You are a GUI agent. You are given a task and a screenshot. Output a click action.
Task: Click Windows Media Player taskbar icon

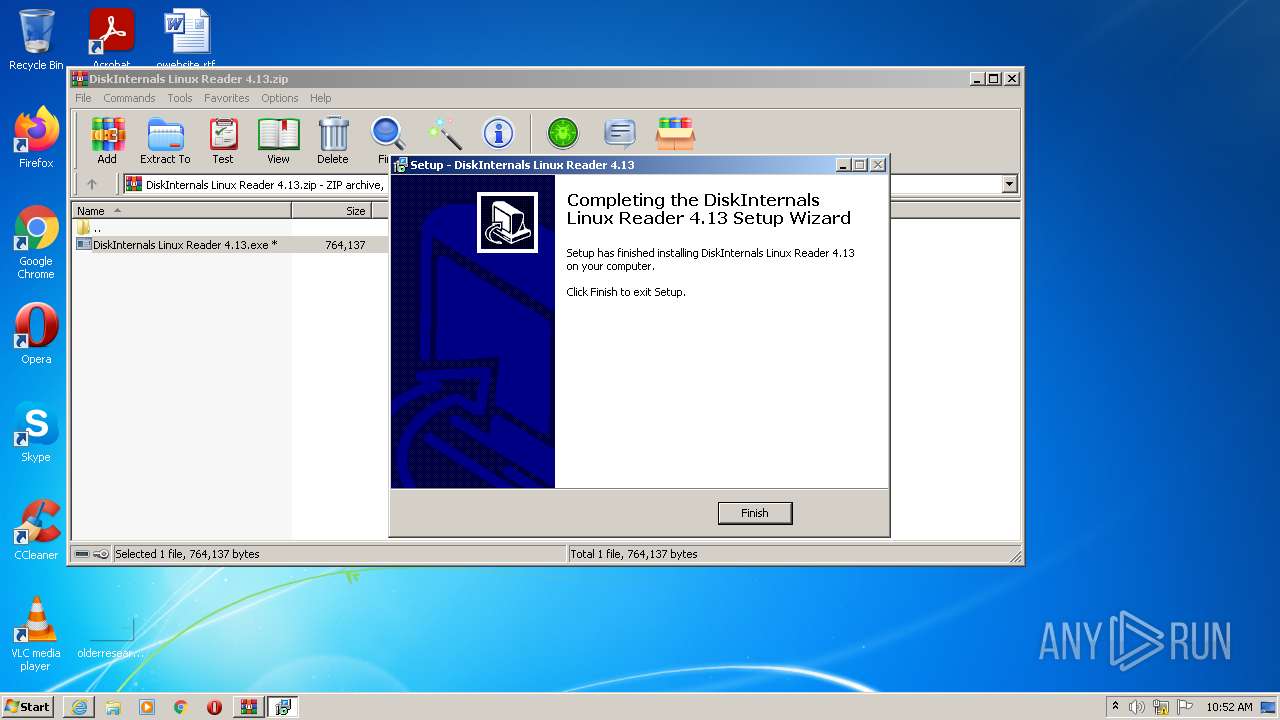147,707
